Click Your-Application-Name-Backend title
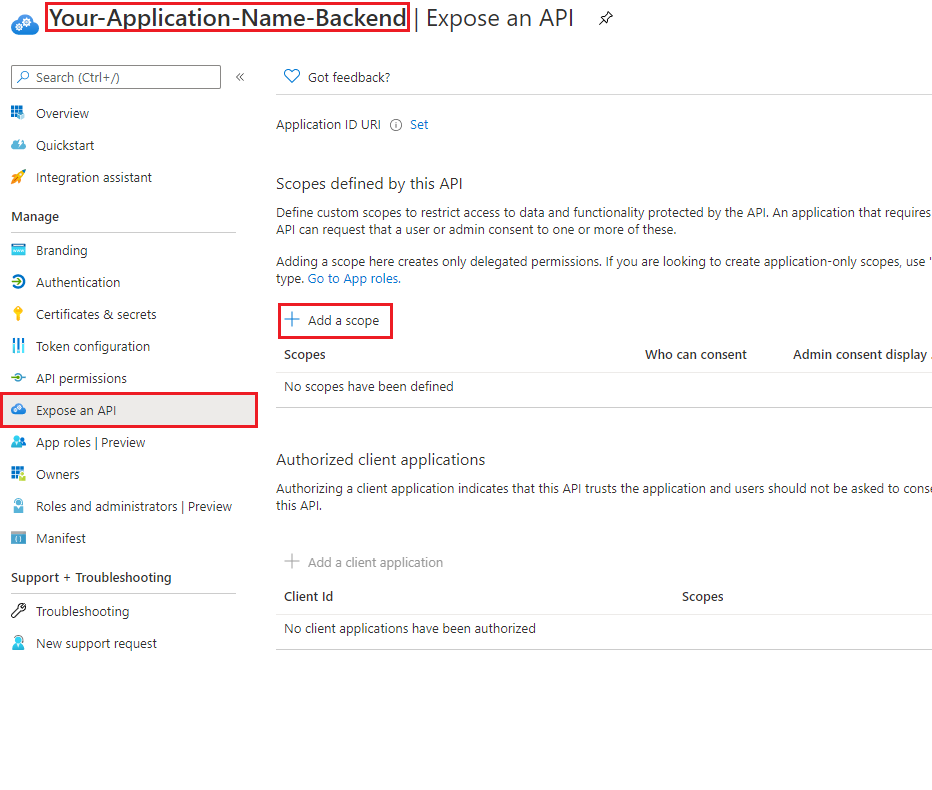 [x=228, y=17]
